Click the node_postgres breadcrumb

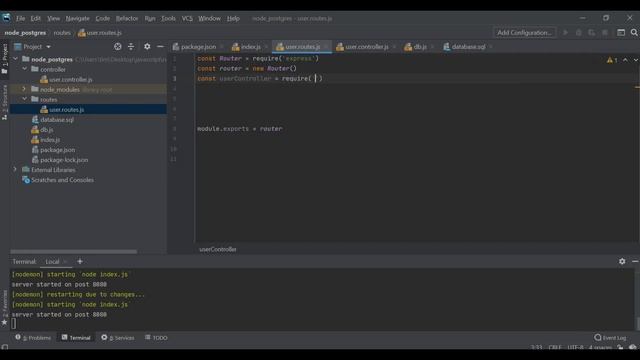[x=25, y=33]
